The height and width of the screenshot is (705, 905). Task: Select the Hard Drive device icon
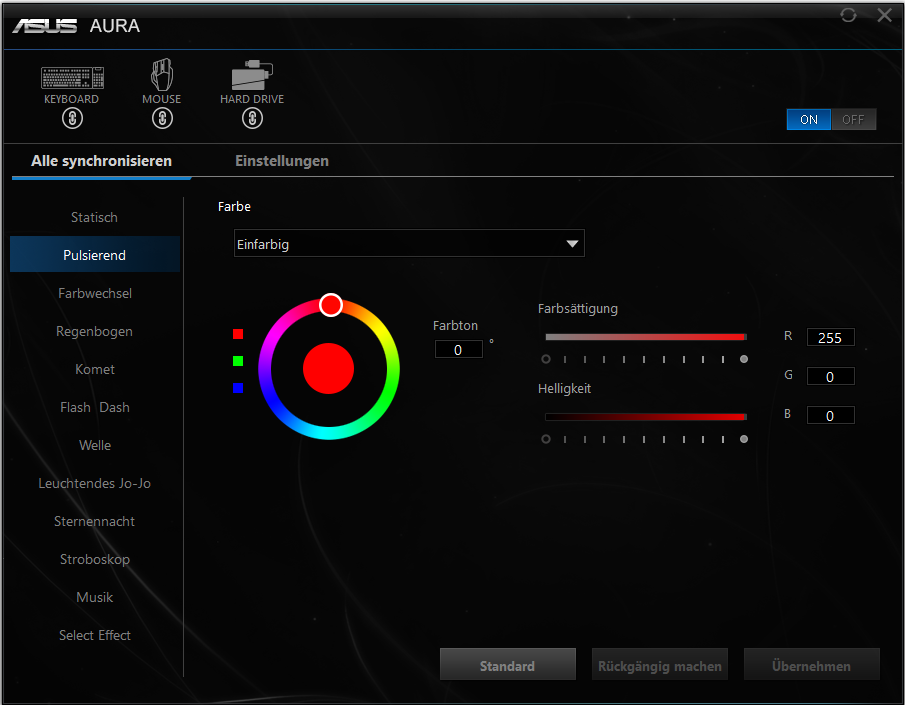[x=252, y=74]
